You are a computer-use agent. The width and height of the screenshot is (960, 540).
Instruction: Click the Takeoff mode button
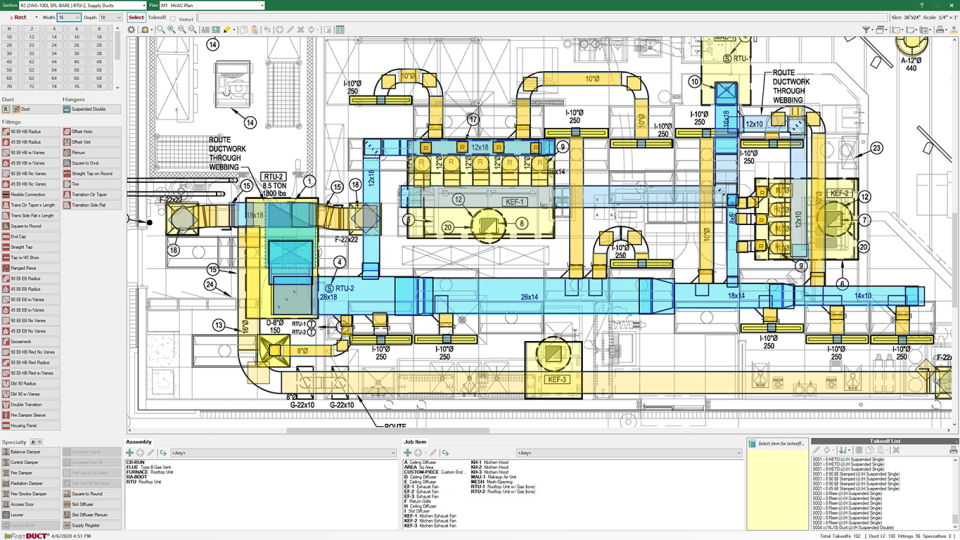[x=157, y=17]
